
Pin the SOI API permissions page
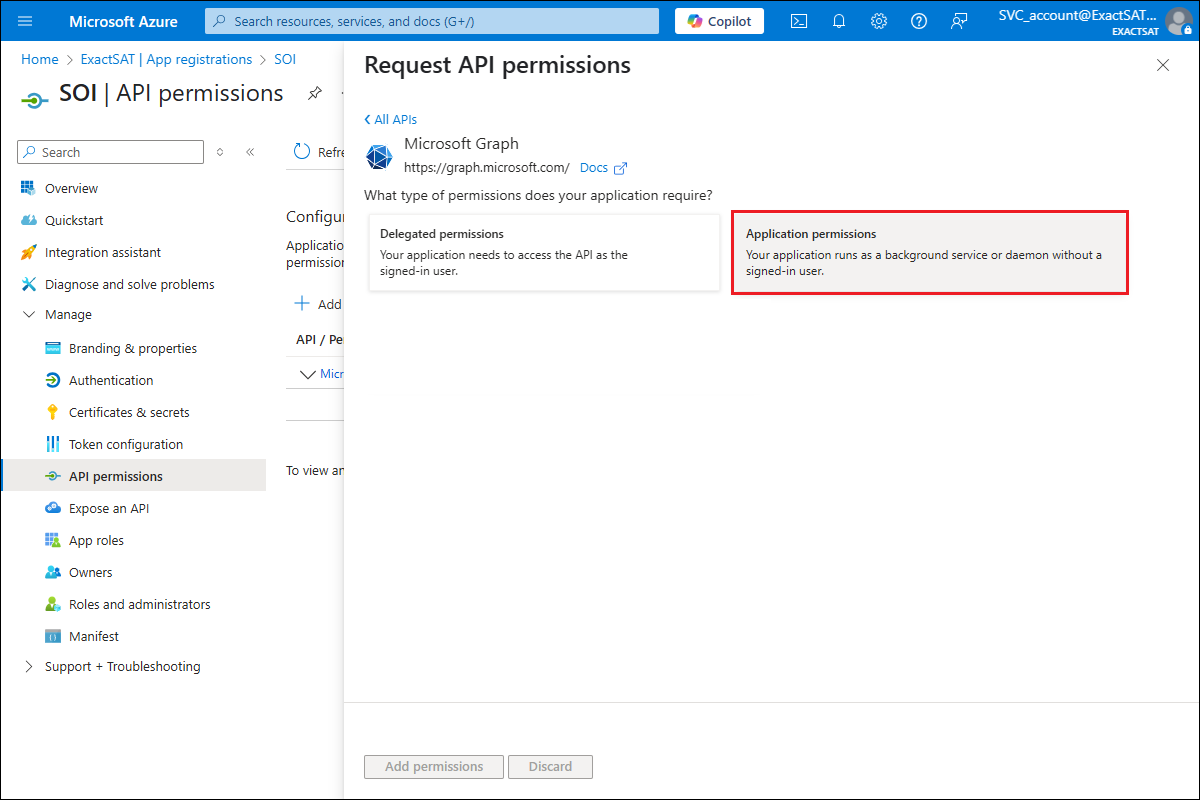315,93
